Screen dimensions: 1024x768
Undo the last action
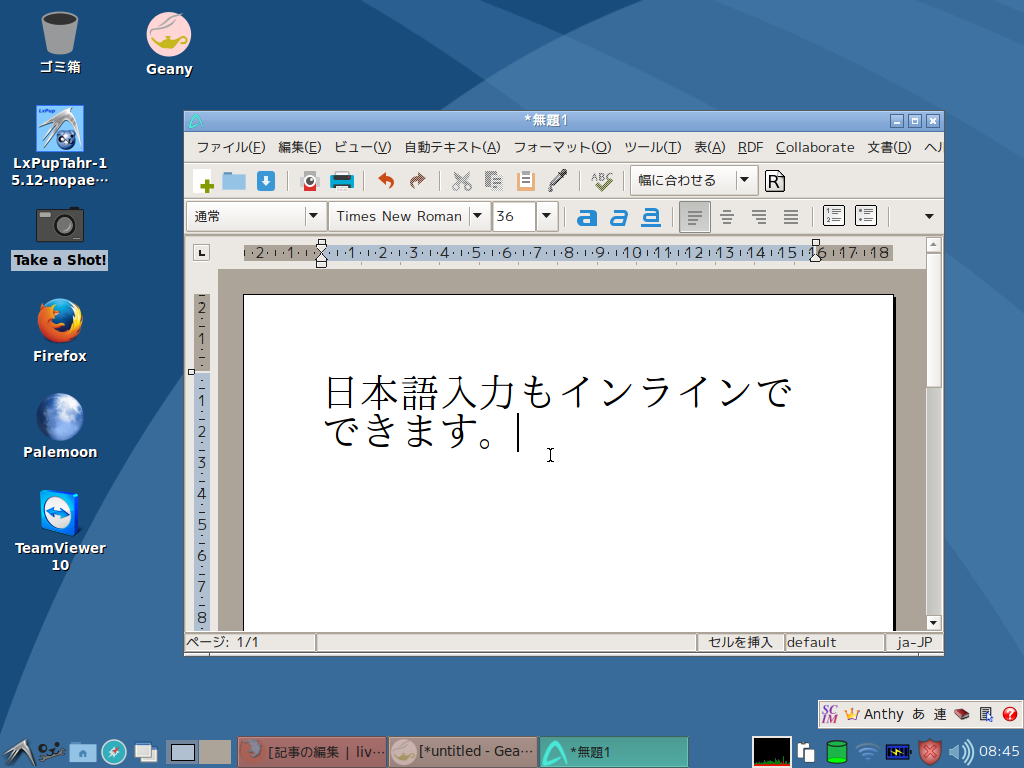386,181
